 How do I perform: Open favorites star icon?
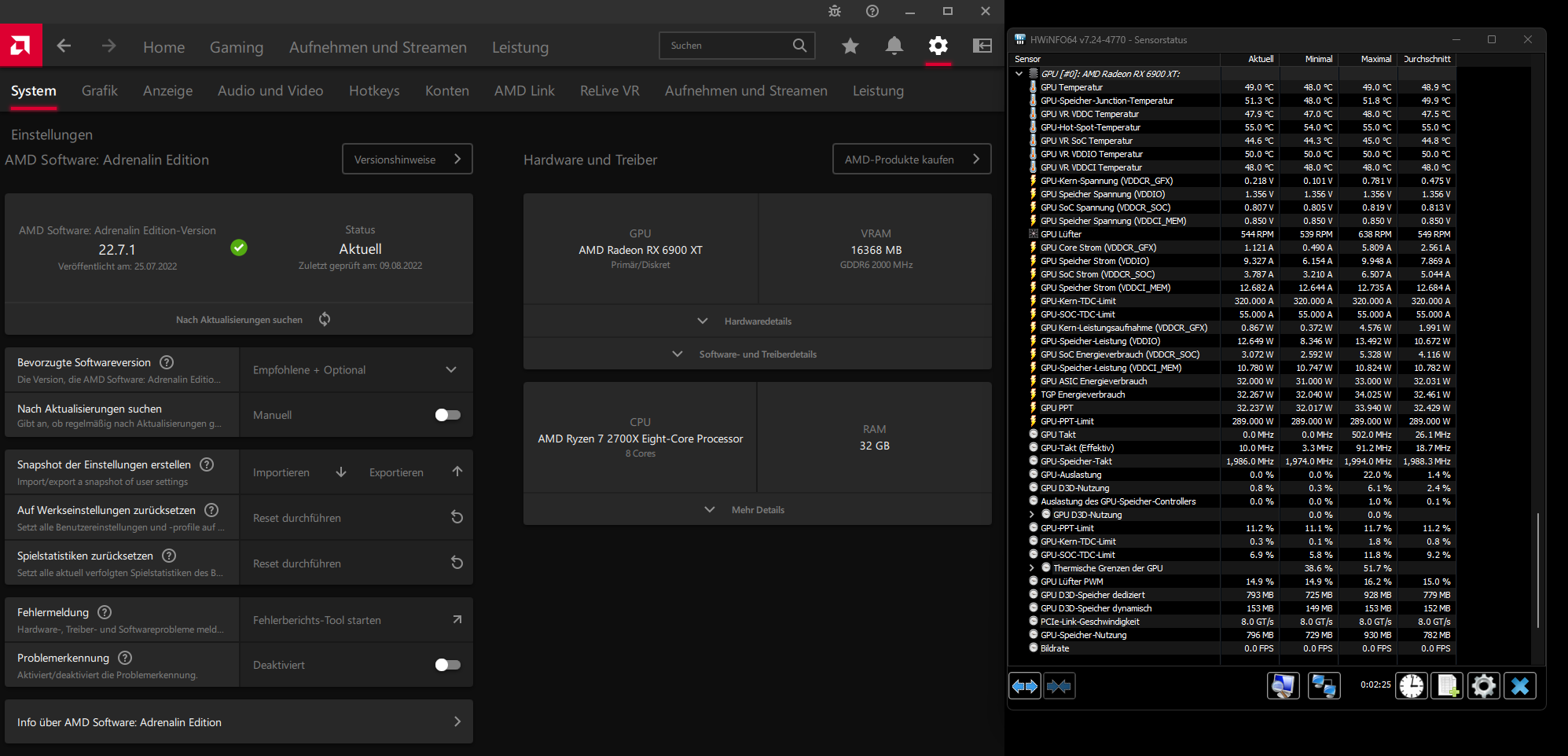tap(850, 46)
